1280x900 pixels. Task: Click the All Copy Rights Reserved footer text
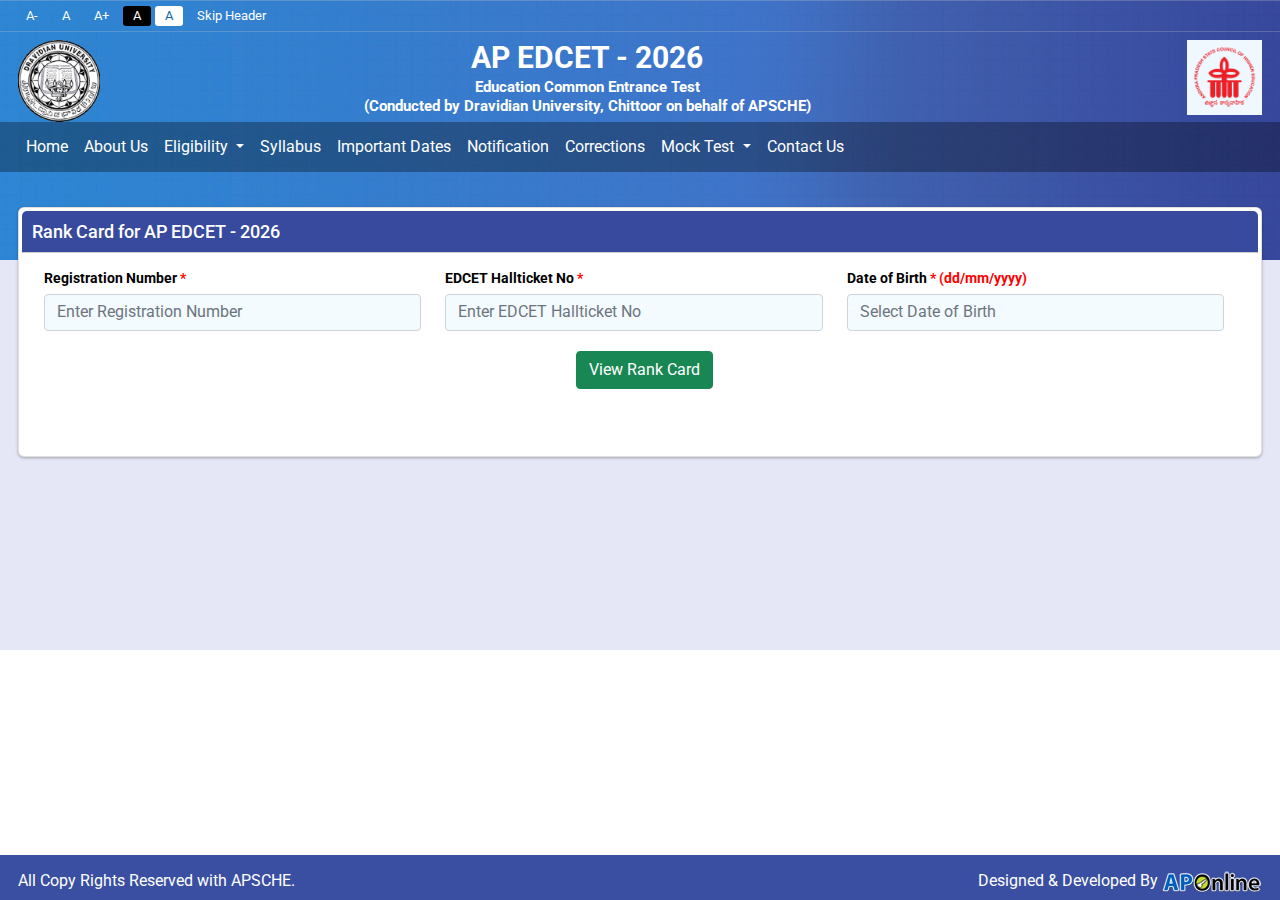pos(157,881)
